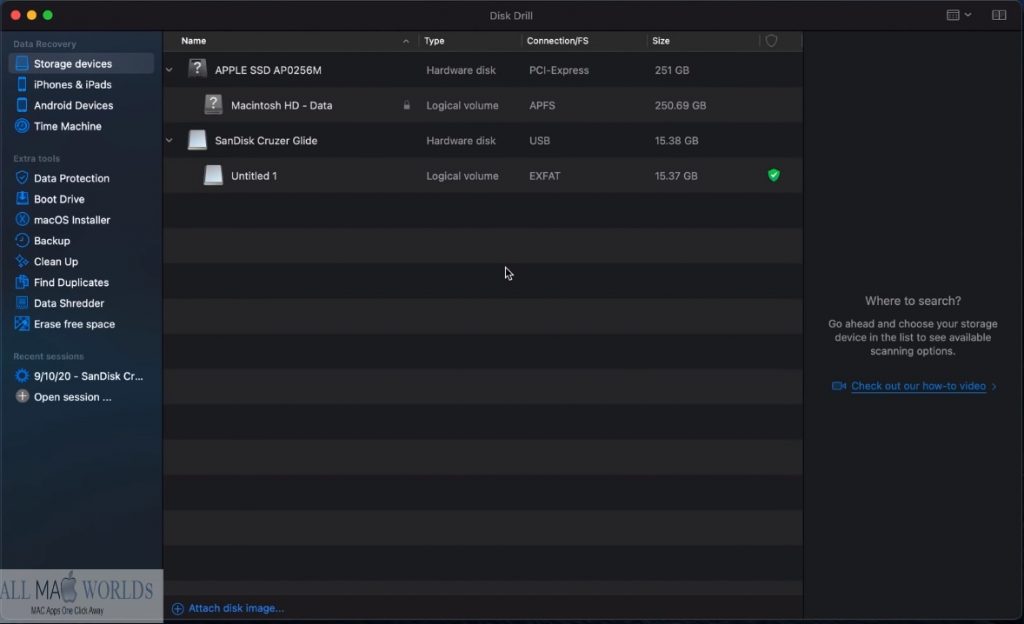Click the Find Duplicates icon
Screen dimensions: 1024x624
22,282
